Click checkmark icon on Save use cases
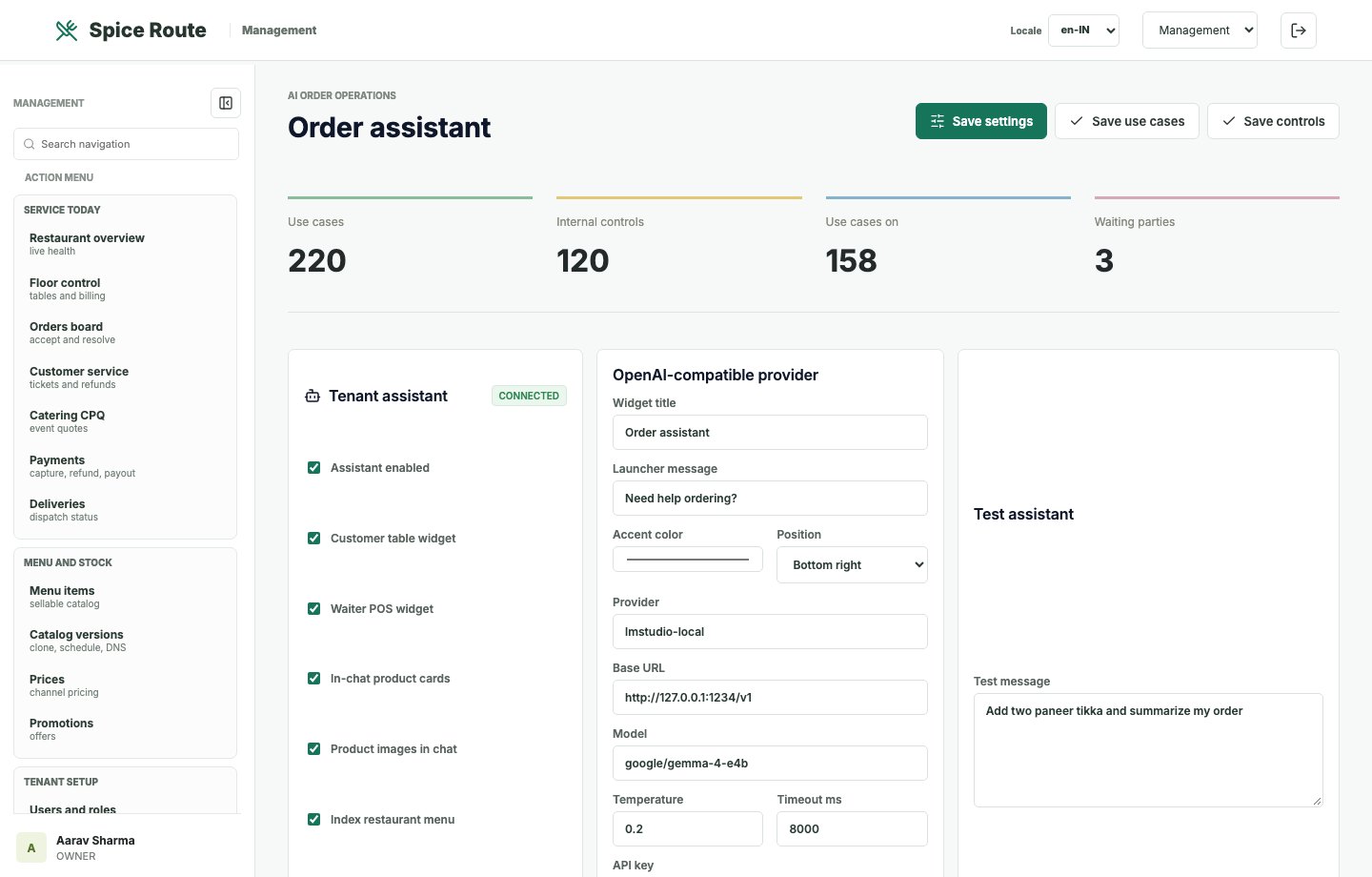Image resolution: width=1372 pixels, height=877 pixels. [1077, 121]
